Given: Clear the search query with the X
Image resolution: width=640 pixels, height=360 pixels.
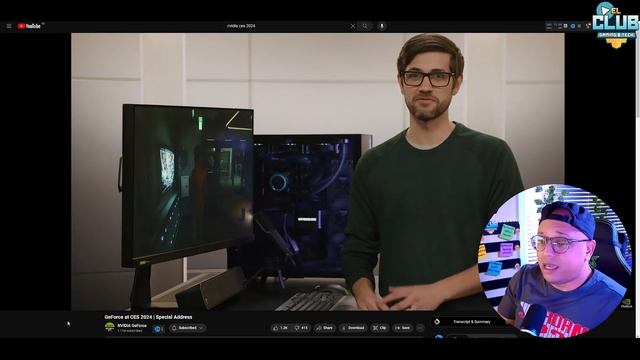Looking at the screenshot, I should coord(353,26).
